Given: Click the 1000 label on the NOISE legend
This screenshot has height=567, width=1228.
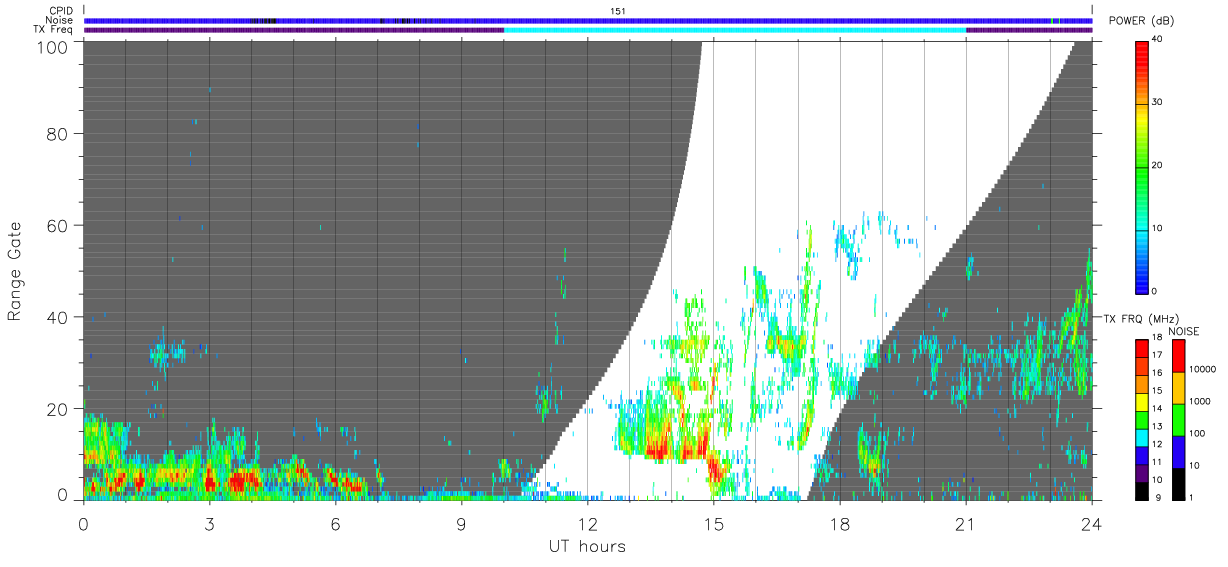Looking at the screenshot, I should (1201, 401).
